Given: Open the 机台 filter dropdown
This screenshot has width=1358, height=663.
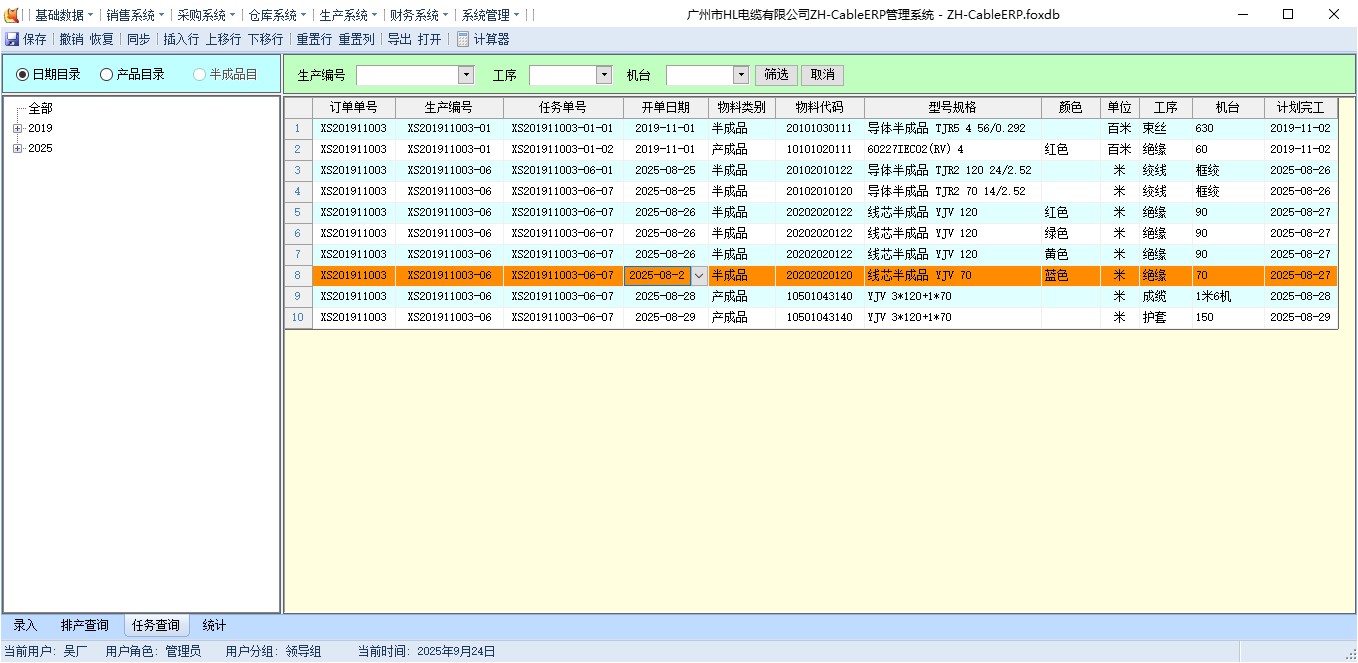Looking at the screenshot, I should click(740, 75).
